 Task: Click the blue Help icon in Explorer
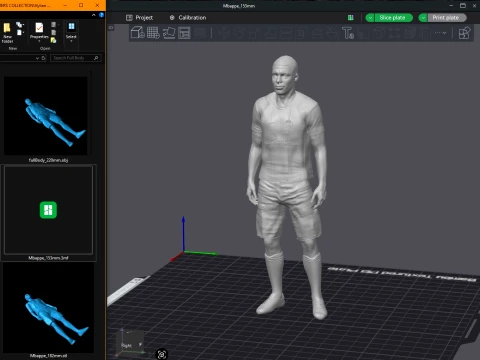click(x=101, y=15)
